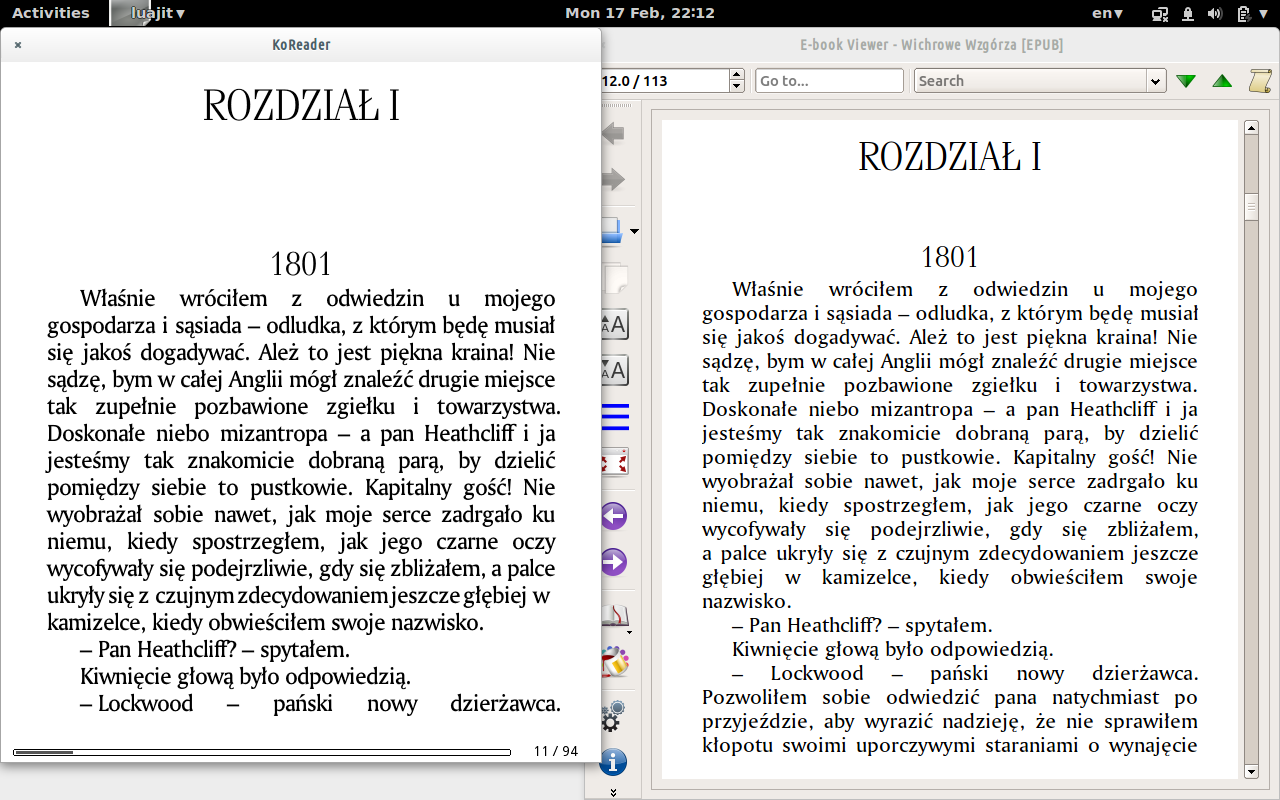Viewport: 1280px width, 800px height.
Task: Click the 11 / 94 page indicator in KoReader
Action: click(x=556, y=751)
